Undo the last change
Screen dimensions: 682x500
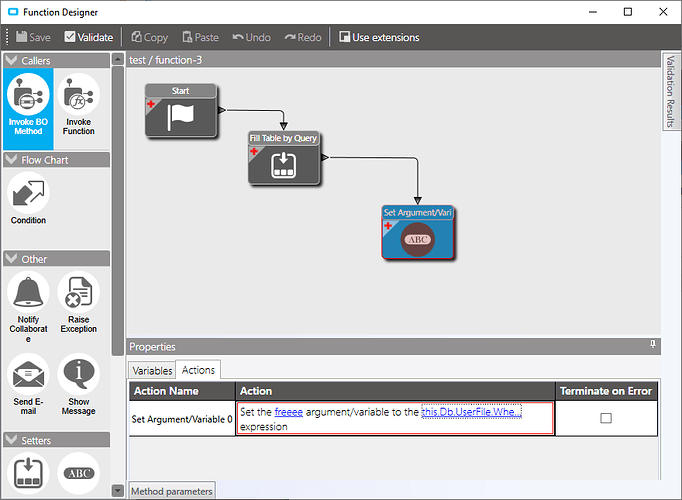coord(251,37)
